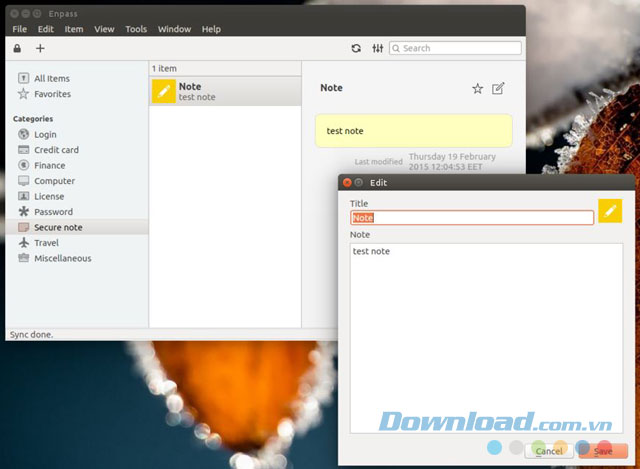Click the Travel airplane icon in sidebar
640x469 pixels.
point(24,242)
